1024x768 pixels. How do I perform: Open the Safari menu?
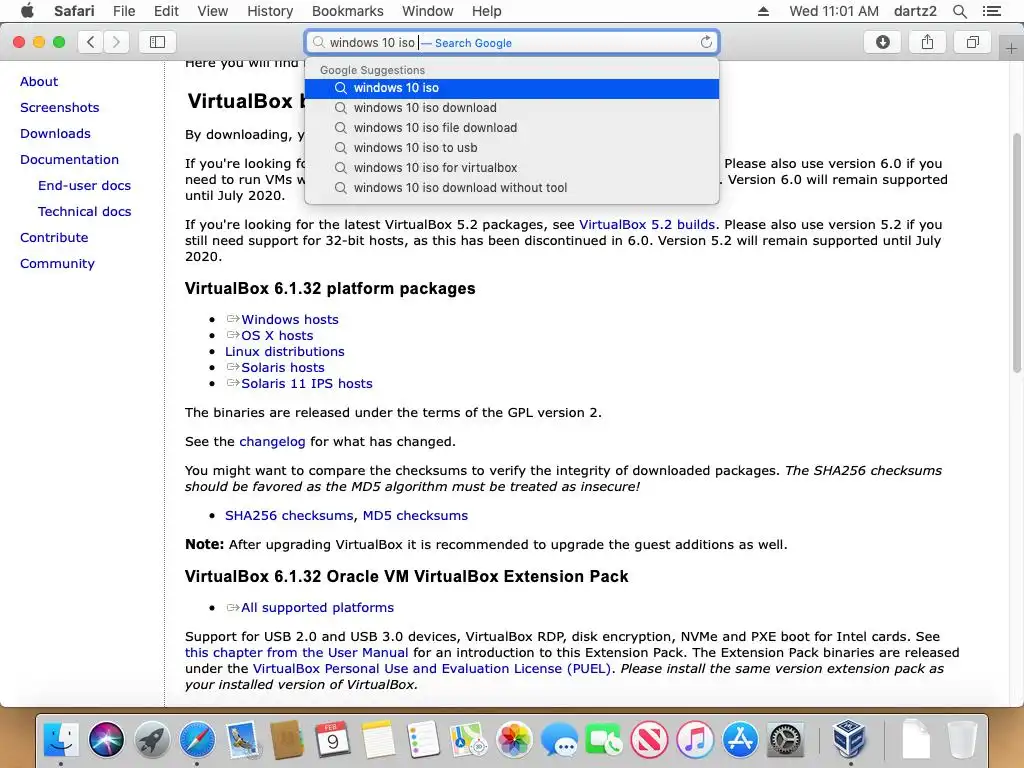tap(74, 11)
